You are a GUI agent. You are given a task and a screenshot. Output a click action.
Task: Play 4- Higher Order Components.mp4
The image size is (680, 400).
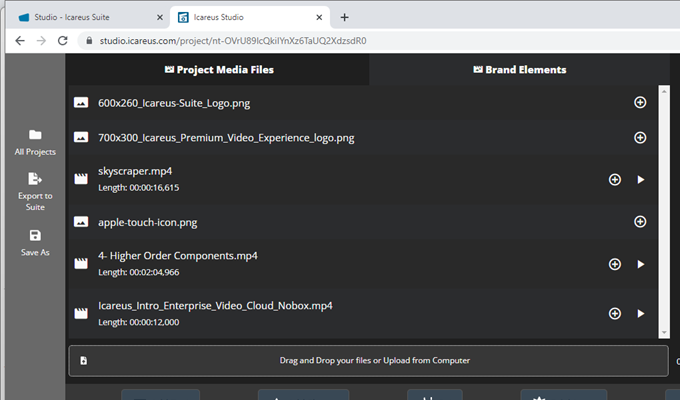click(x=641, y=264)
